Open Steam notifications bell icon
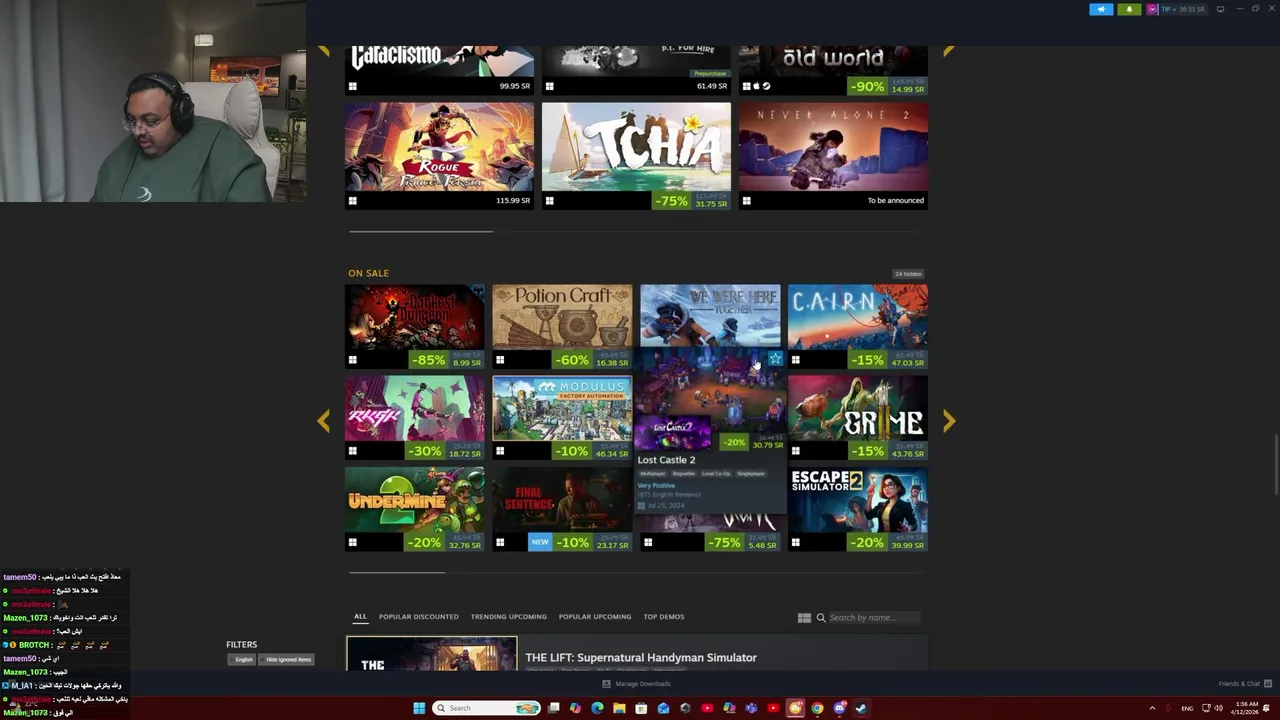This screenshot has width=1280, height=720. (x=1129, y=9)
